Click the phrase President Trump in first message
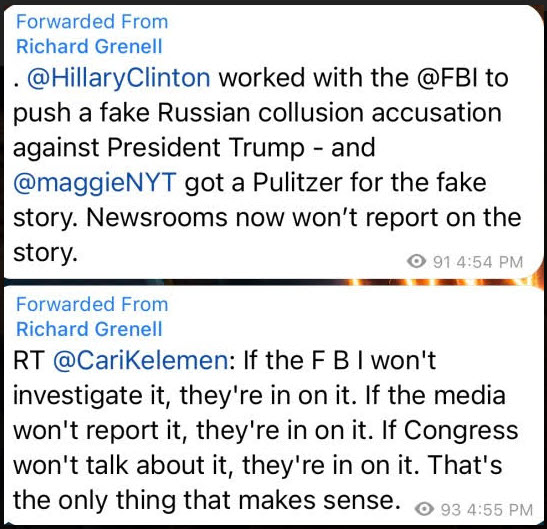This screenshot has width=547, height=529. click(206, 148)
